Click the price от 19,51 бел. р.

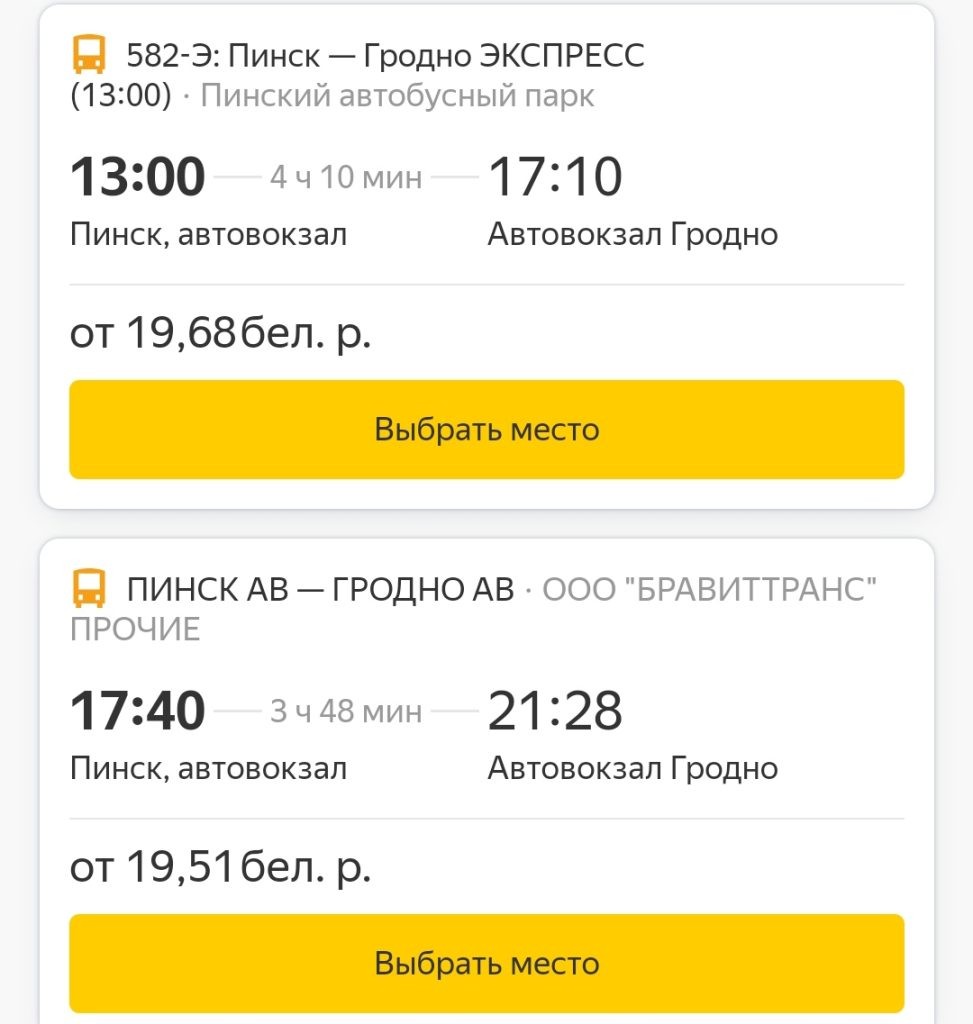220,867
